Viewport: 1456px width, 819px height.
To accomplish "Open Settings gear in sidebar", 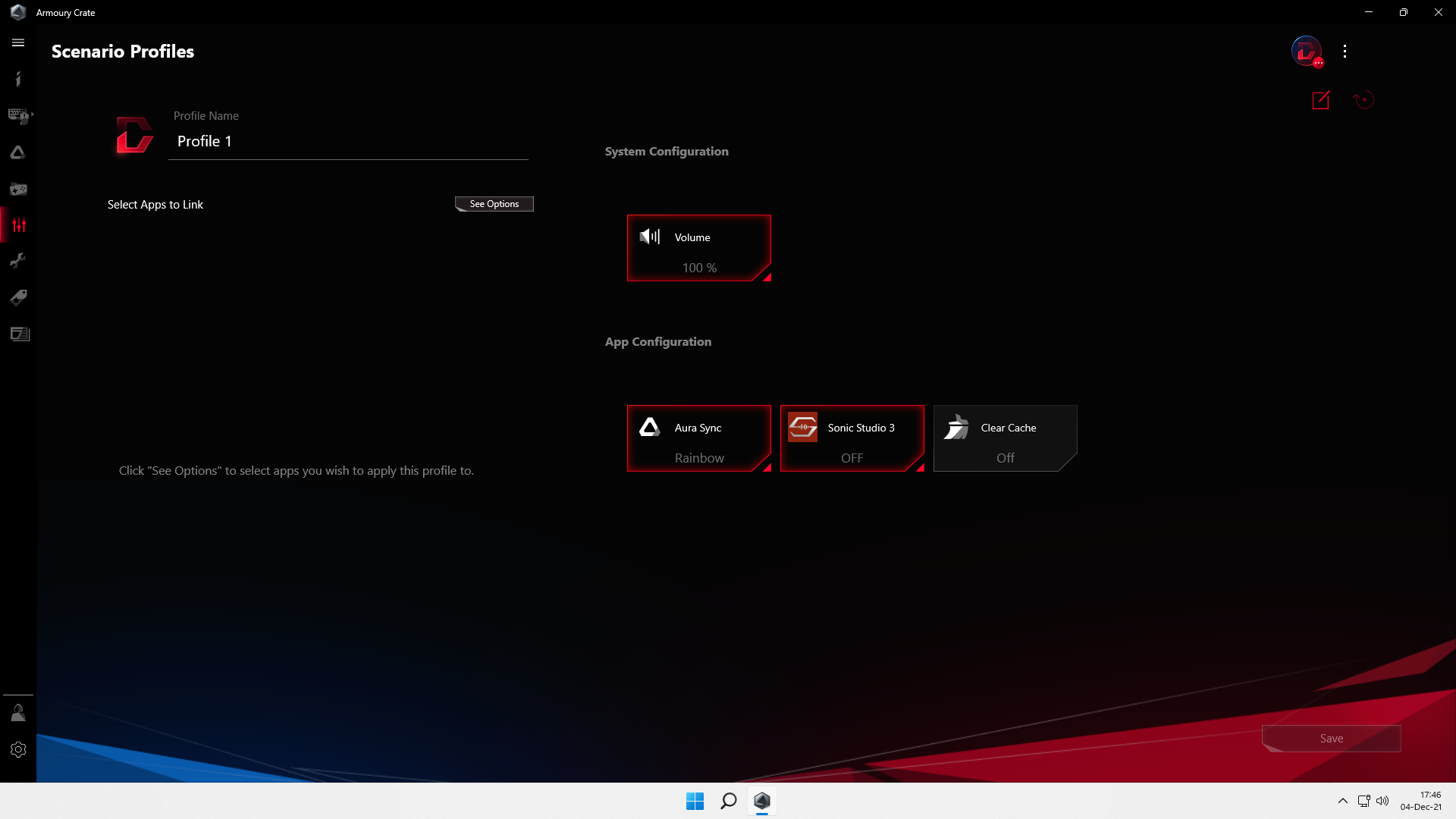I will 18,749.
